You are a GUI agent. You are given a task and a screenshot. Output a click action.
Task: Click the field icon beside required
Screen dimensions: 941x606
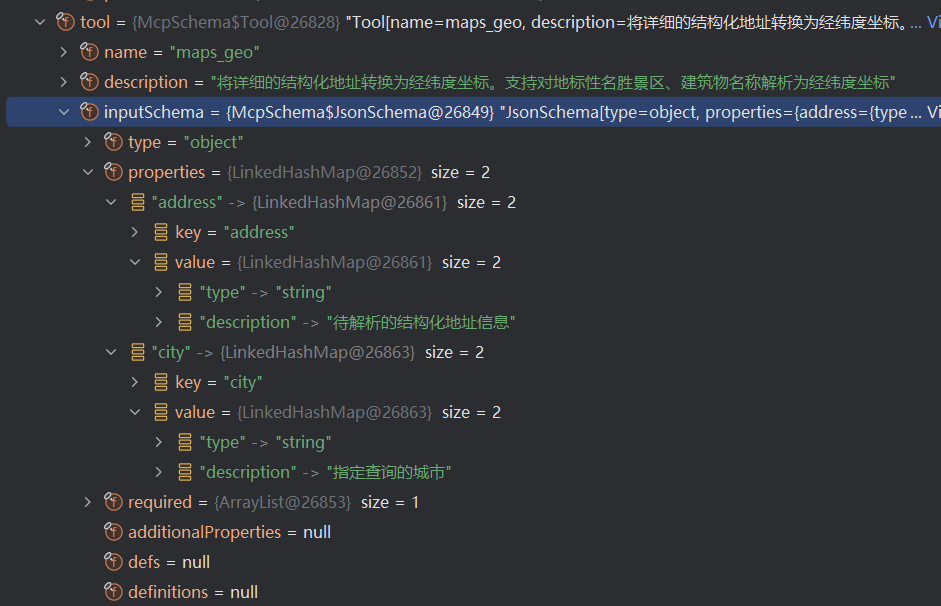click(113, 502)
